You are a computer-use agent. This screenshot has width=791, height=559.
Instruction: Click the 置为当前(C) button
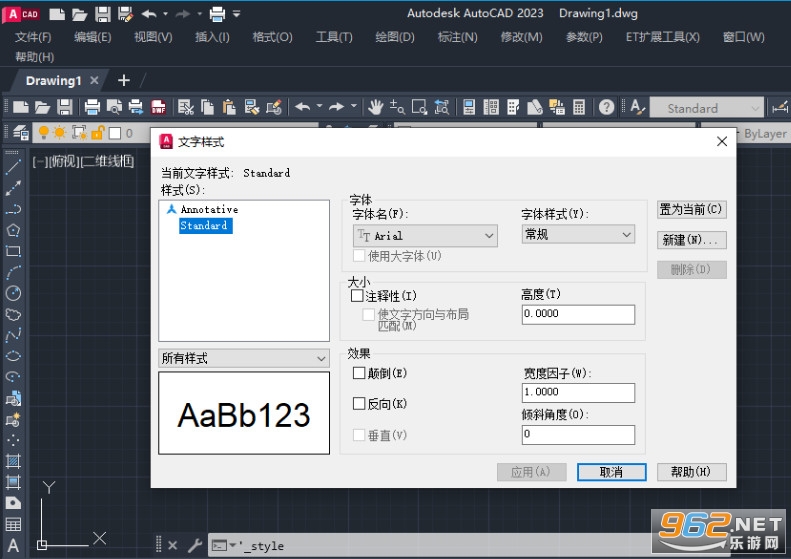(x=692, y=209)
